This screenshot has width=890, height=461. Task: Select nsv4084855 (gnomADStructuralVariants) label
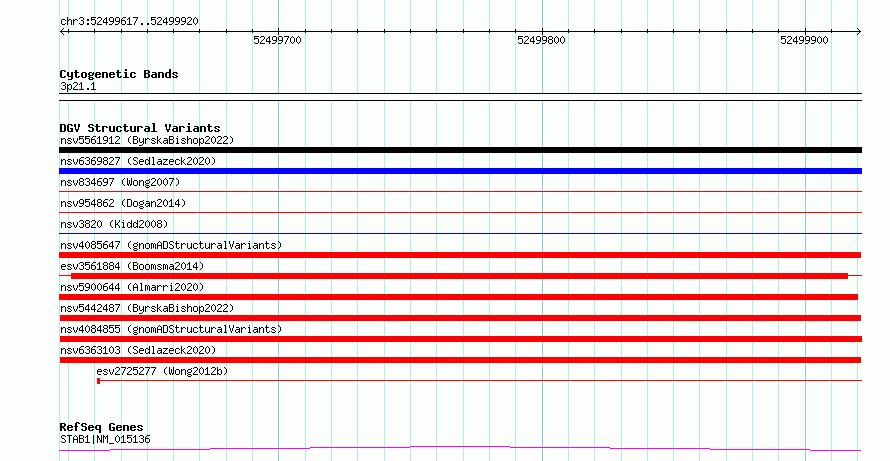pyautogui.click(x=171, y=329)
